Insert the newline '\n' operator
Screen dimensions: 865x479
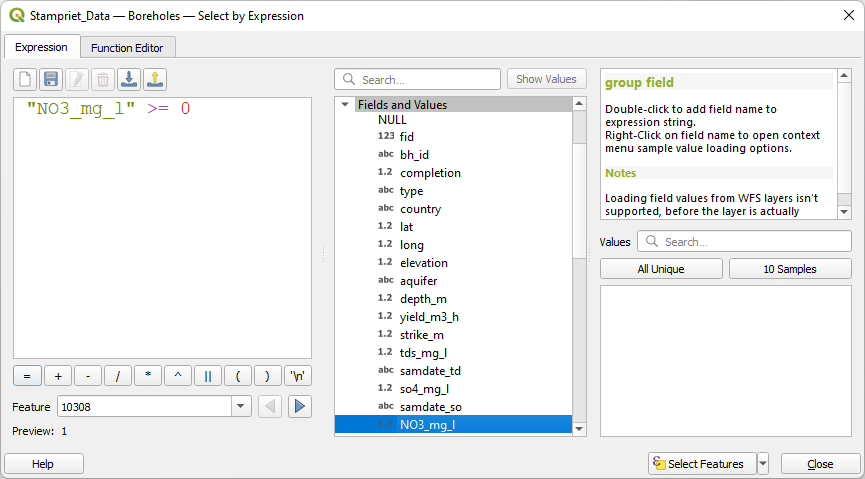pyautogui.click(x=297, y=376)
